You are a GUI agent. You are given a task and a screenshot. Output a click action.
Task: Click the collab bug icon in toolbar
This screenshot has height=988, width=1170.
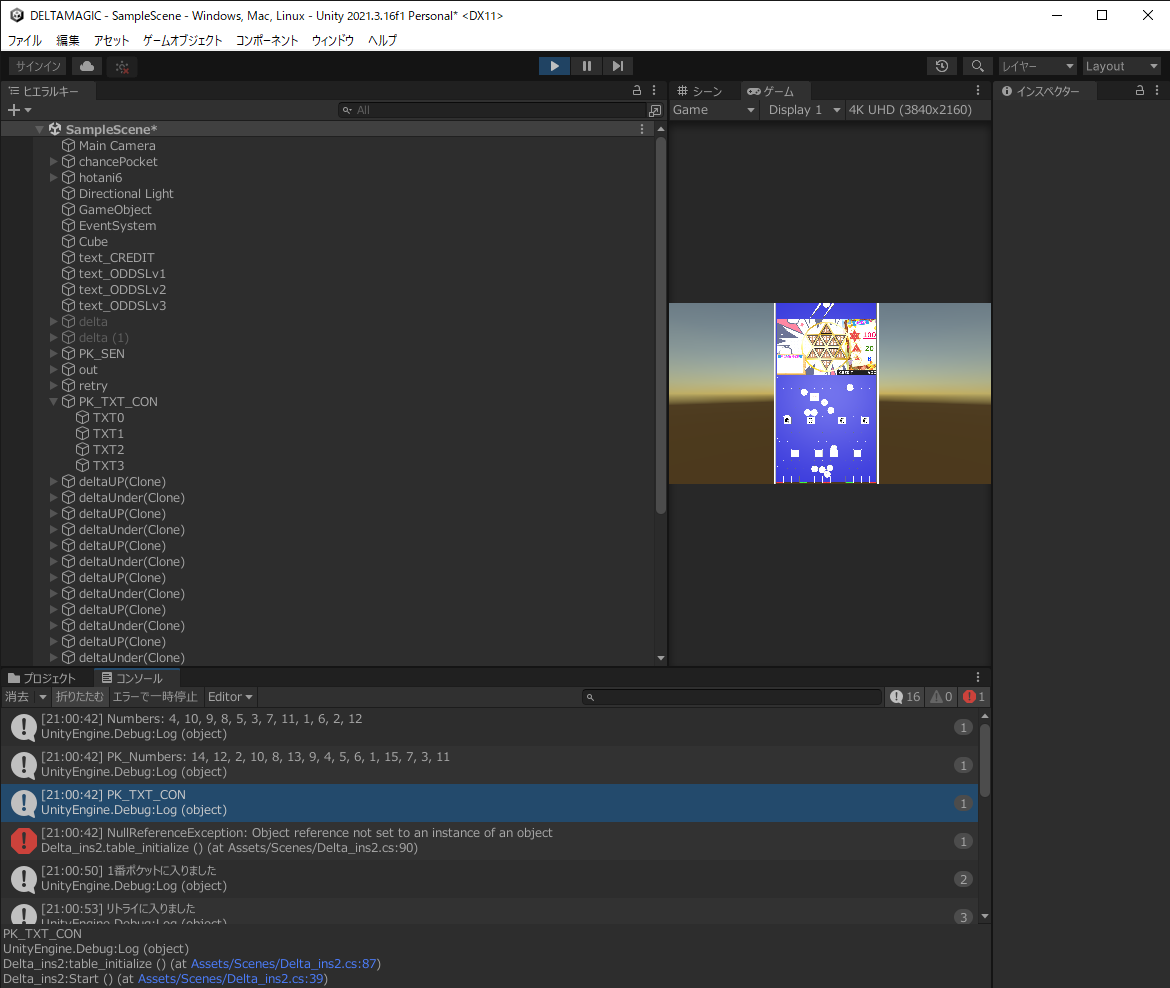(x=122, y=66)
